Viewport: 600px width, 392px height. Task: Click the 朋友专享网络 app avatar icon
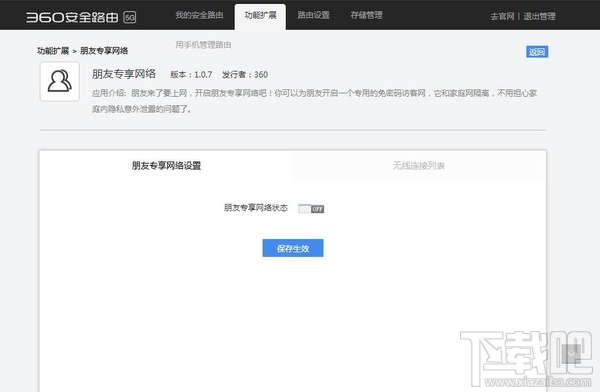coord(60,82)
